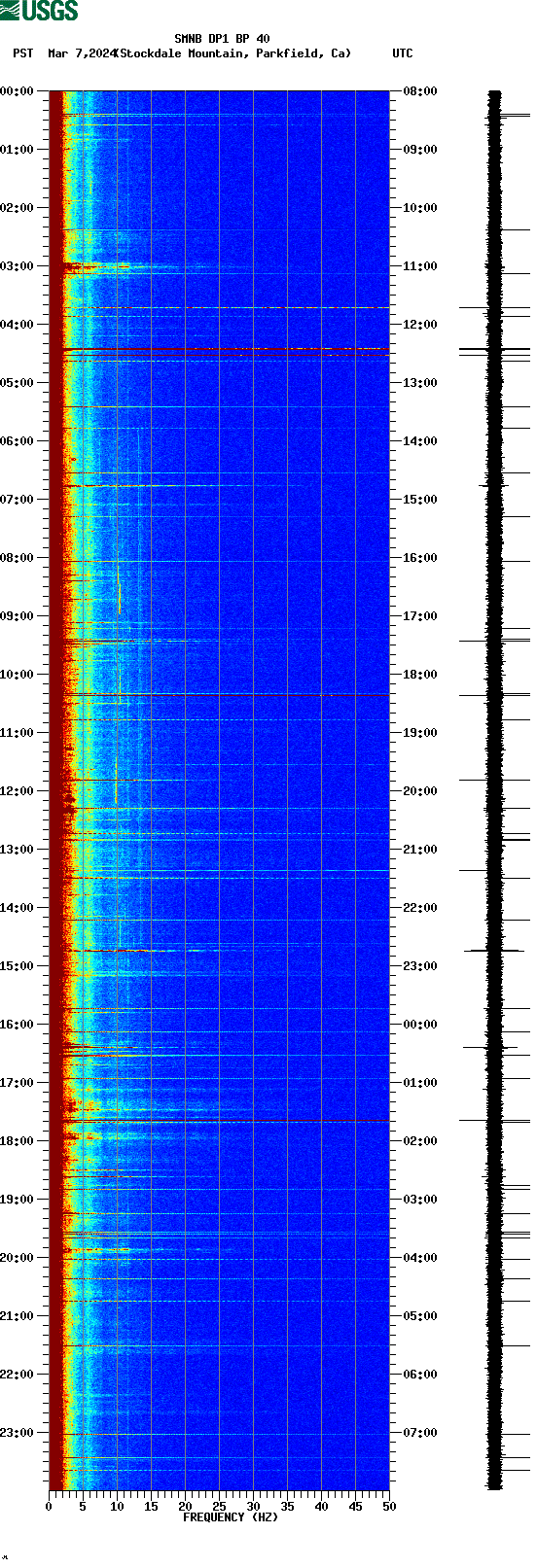Click the date Mar 7,2024
The width and height of the screenshot is (537, 1568).
coord(83,53)
